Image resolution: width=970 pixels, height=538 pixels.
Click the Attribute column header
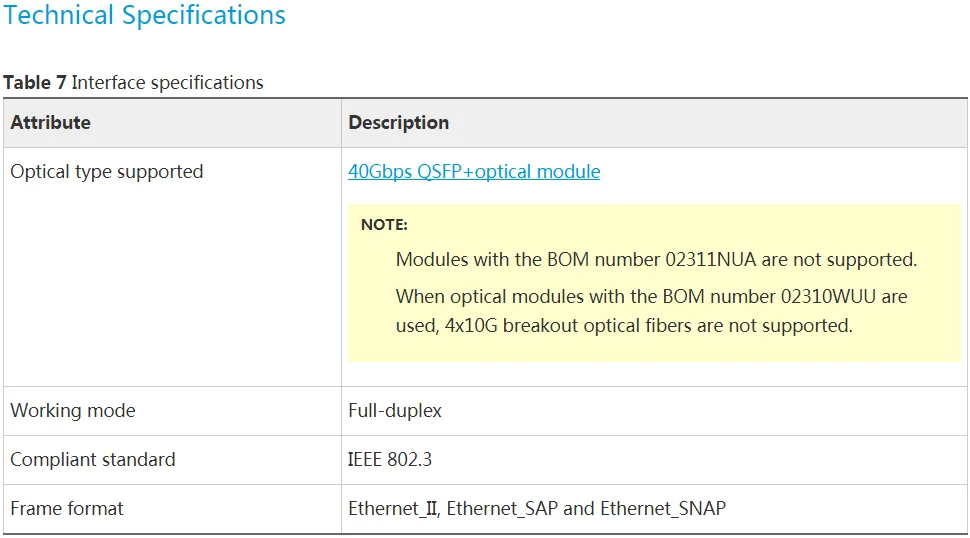(172, 122)
